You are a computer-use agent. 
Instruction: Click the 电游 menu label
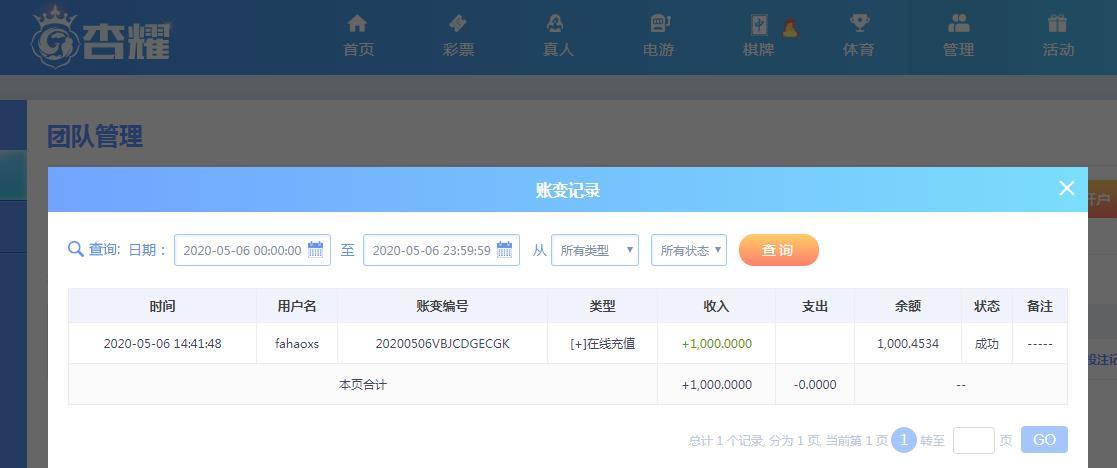[658, 50]
